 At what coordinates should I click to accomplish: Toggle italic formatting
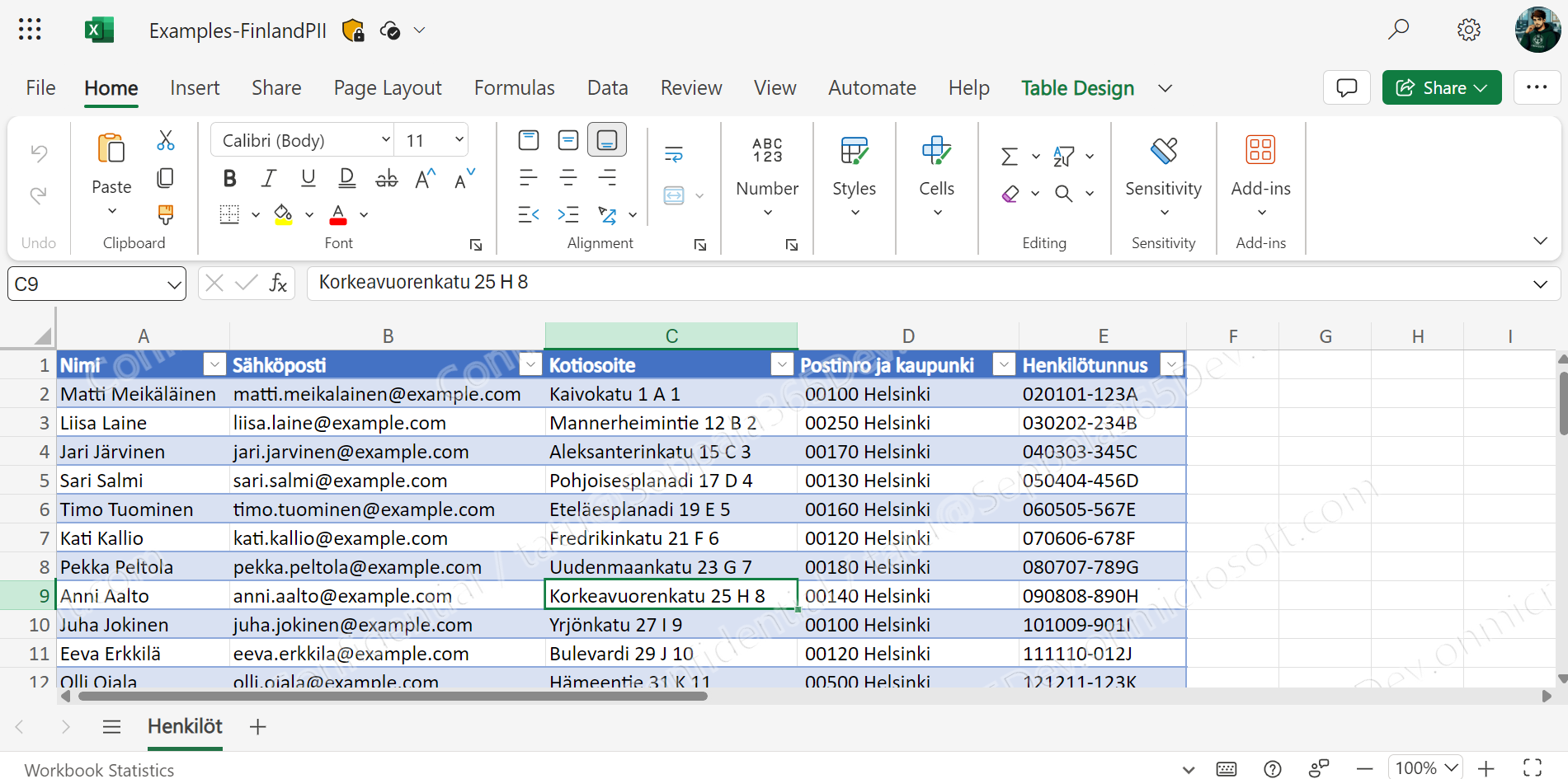tap(268, 178)
